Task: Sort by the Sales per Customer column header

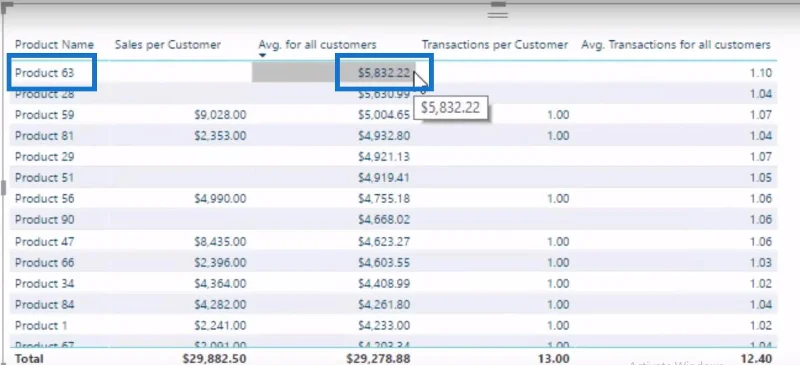Action: [x=168, y=44]
